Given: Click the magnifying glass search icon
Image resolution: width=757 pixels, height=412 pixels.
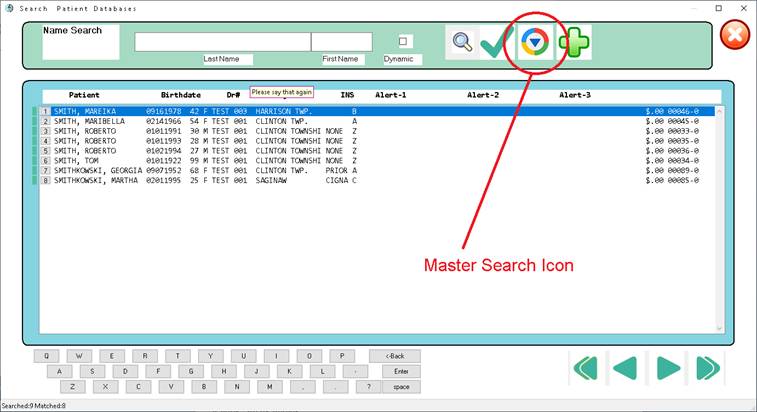Looking at the screenshot, I should pyautogui.click(x=461, y=42).
